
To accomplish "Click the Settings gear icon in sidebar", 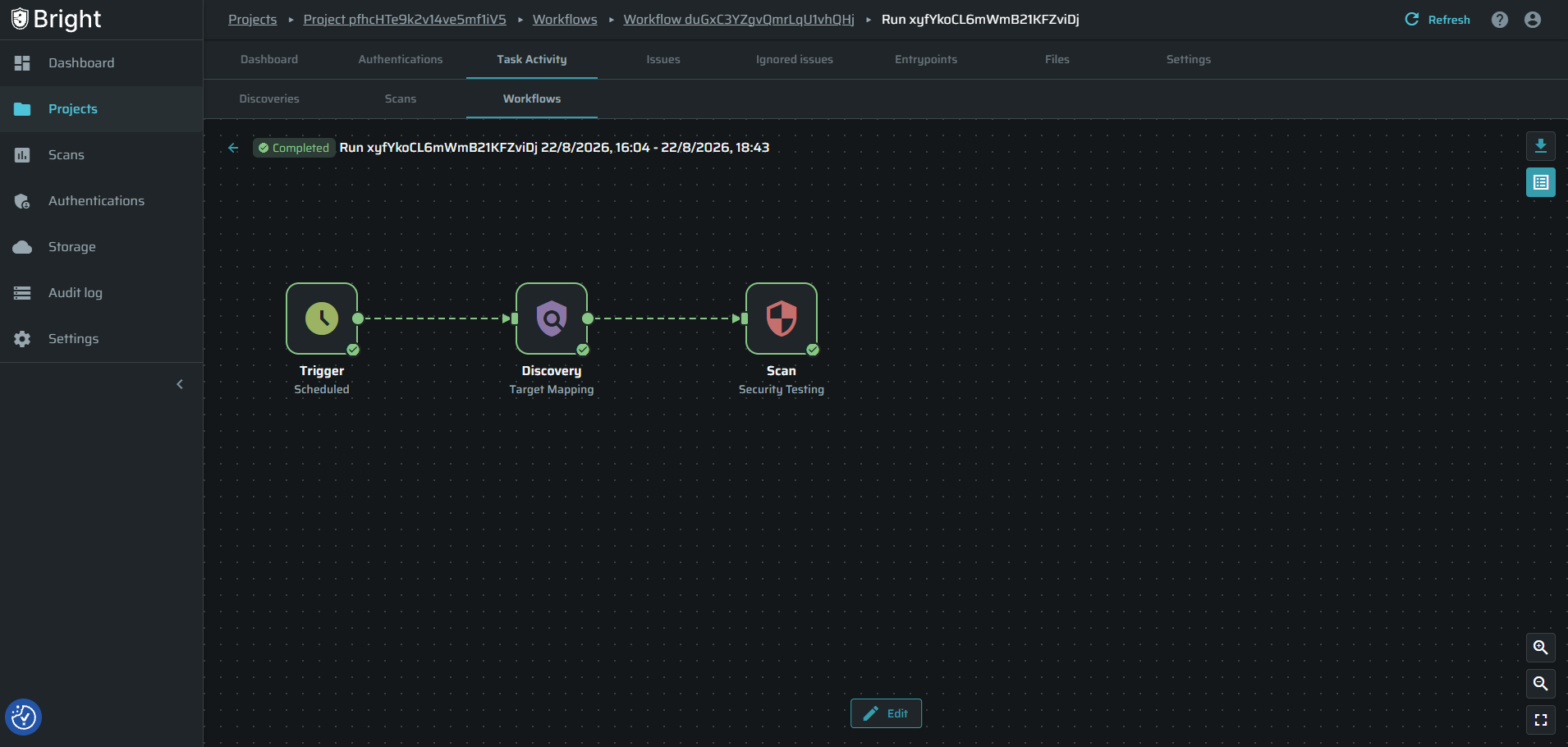I will (x=22, y=339).
